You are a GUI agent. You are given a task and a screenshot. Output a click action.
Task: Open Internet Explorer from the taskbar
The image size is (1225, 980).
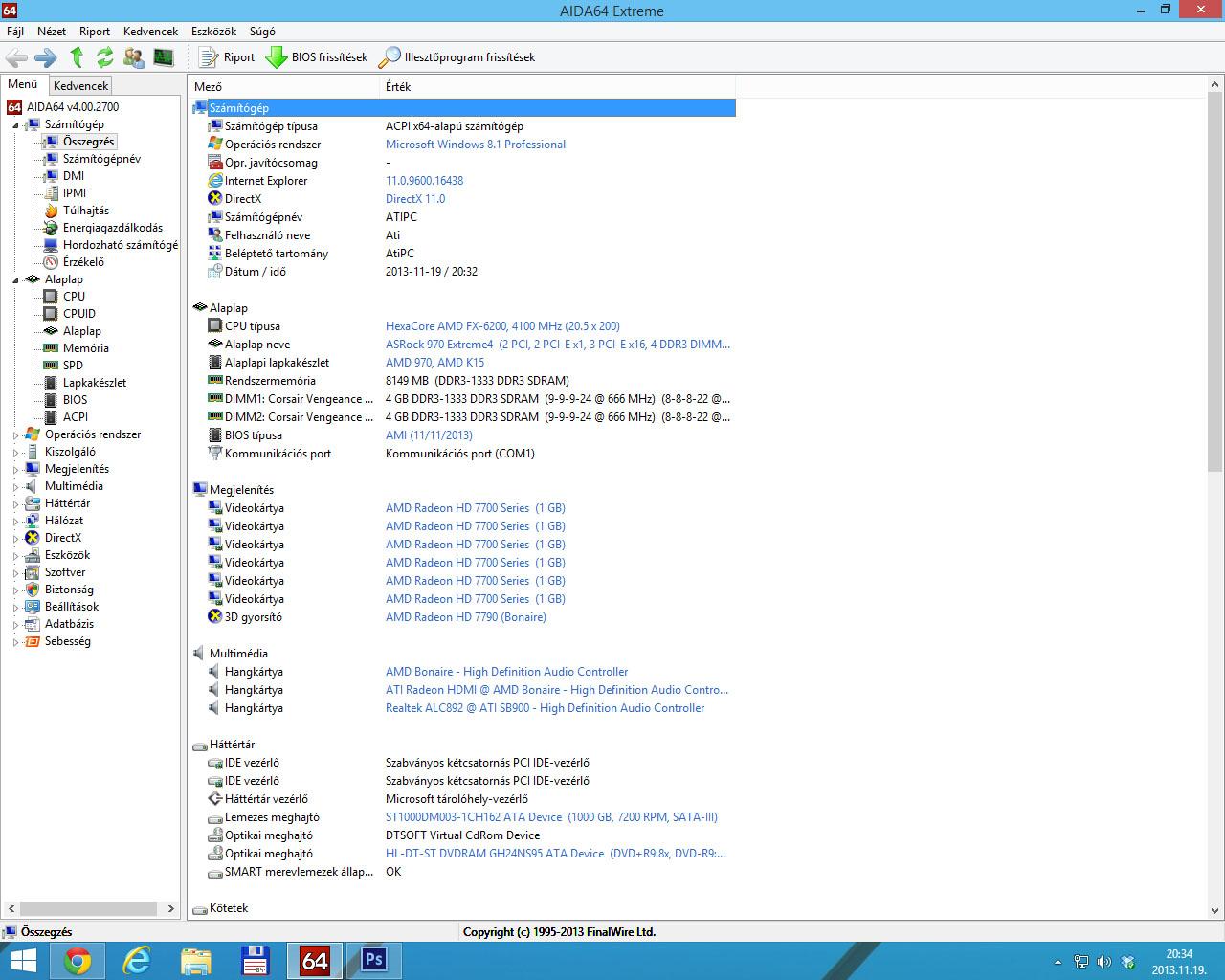(x=137, y=961)
